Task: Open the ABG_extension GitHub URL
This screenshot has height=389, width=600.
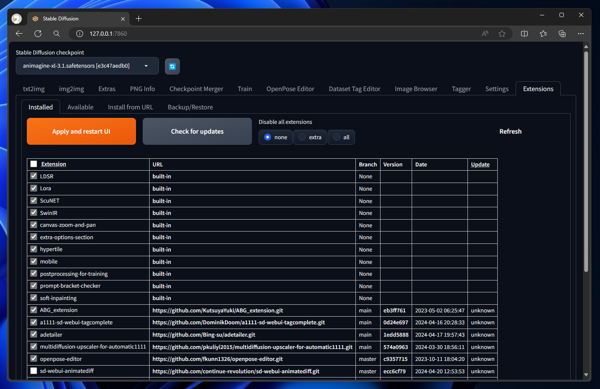Action: pos(217,310)
